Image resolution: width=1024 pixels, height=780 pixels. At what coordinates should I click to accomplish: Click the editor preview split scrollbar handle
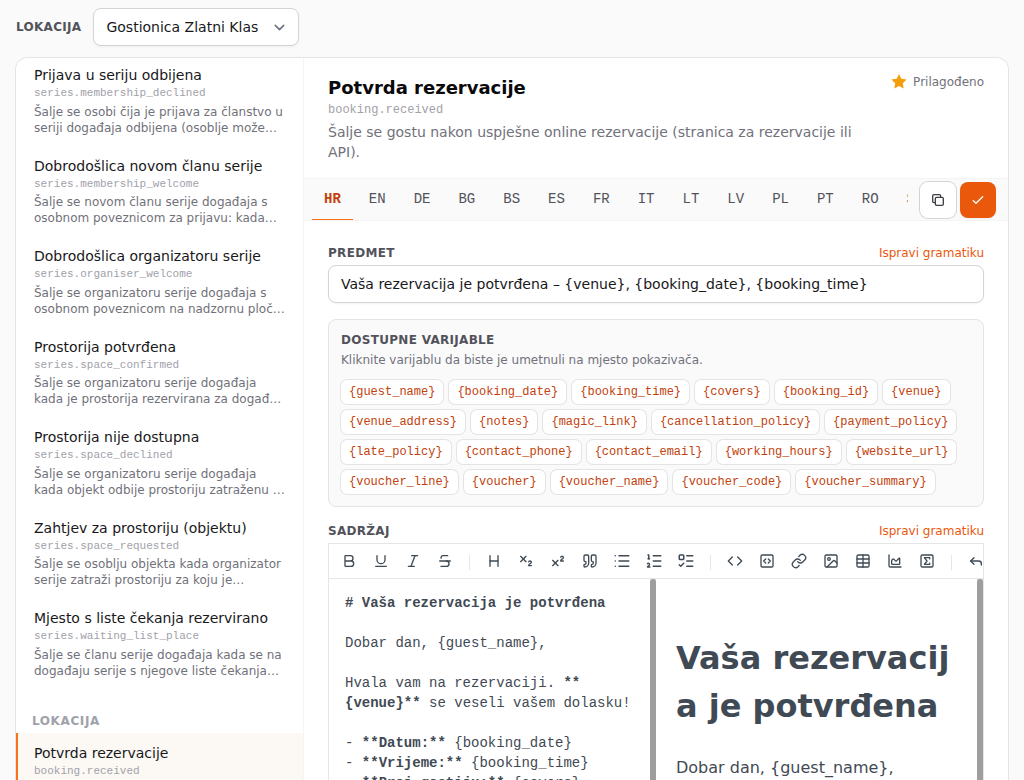(x=653, y=679)
